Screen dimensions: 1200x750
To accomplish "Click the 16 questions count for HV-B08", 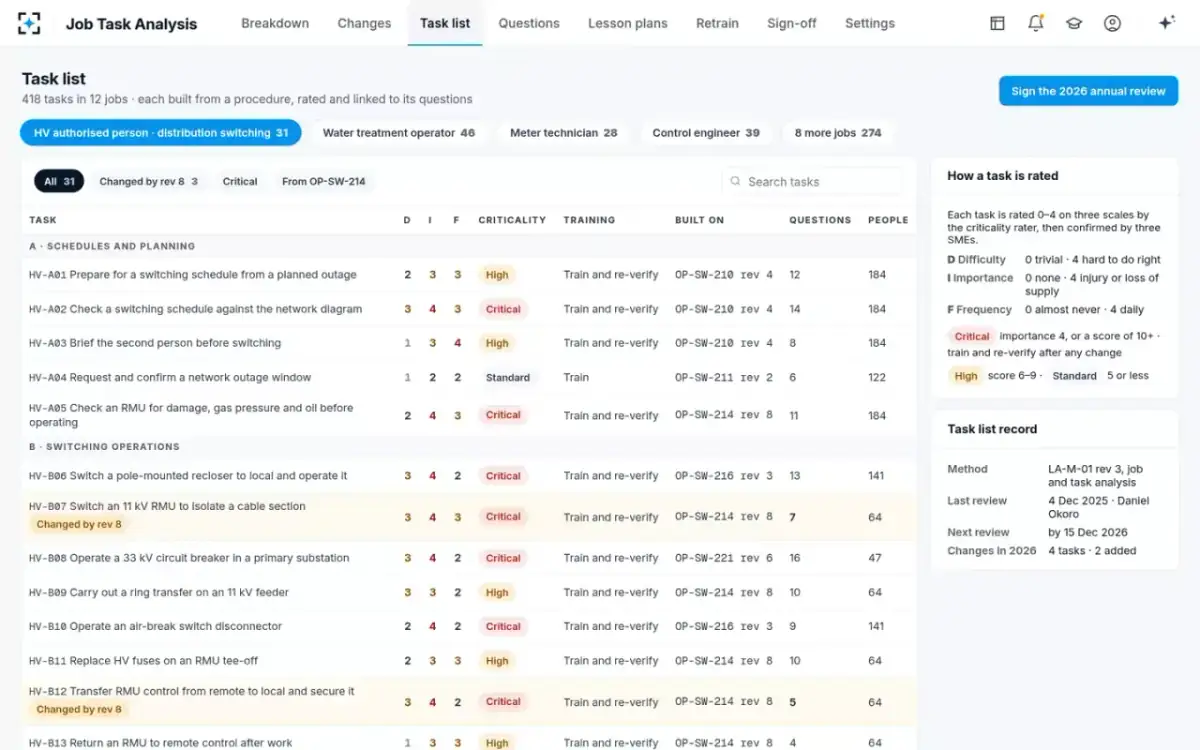I will (x=795, y=558).
